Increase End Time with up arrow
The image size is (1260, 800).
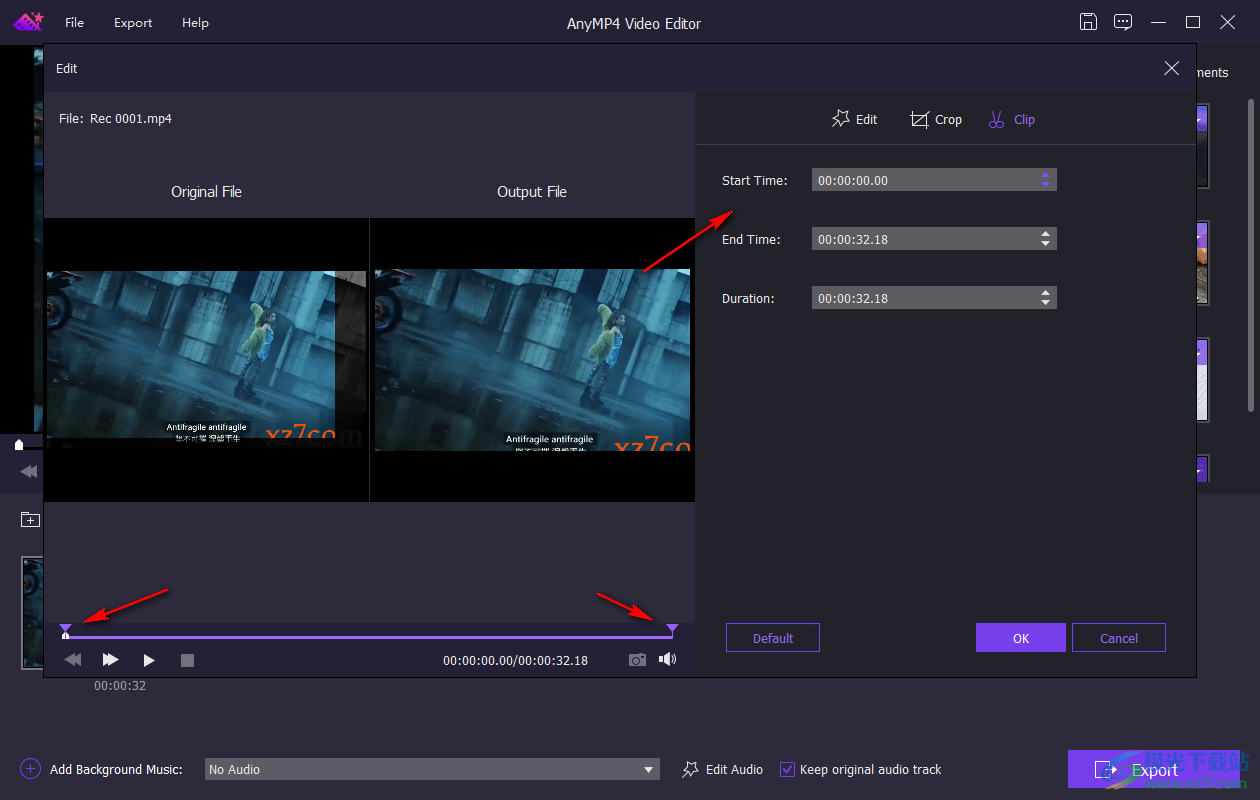[x=1045, y=234]
